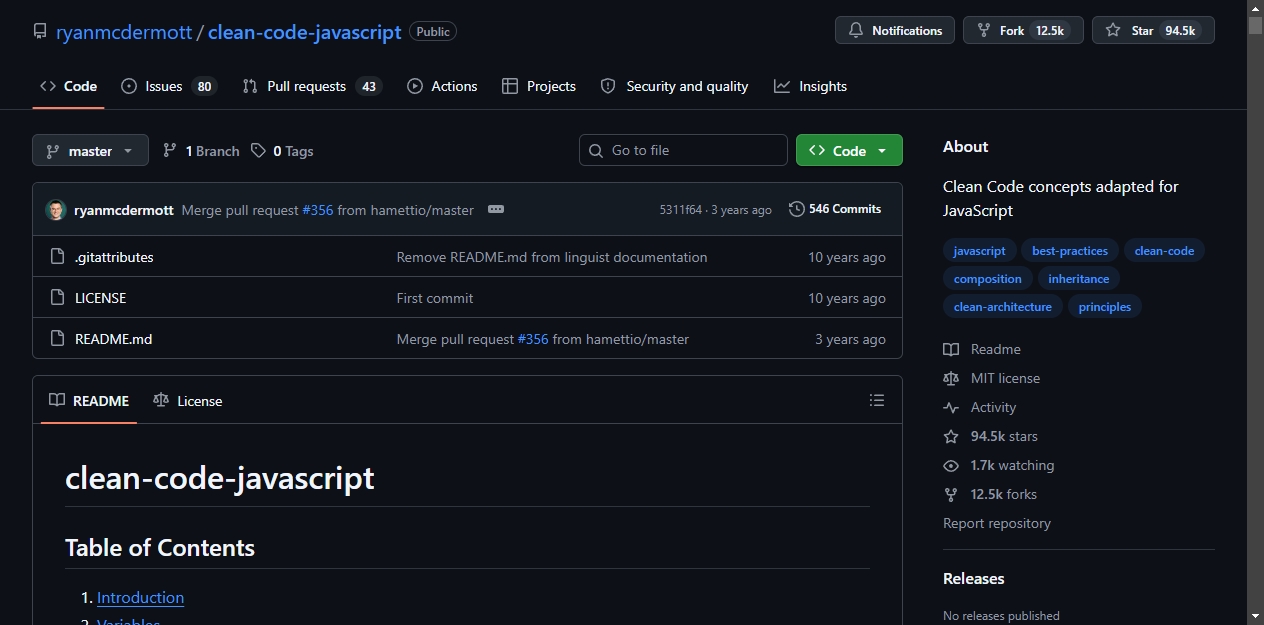This screenshot has height=625, width=1264.
Task: Click the composition topic tag
Action: pos(988,279)
